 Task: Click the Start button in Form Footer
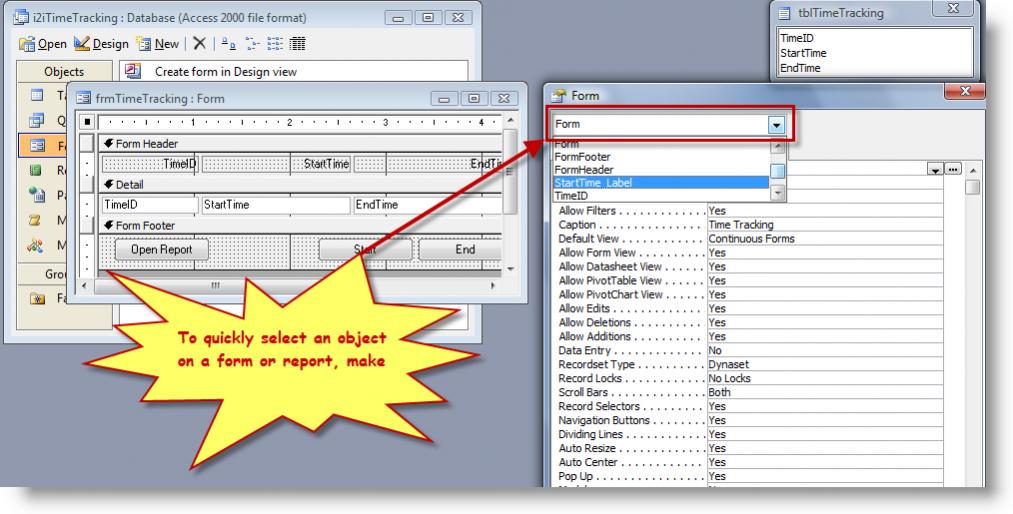tap(365, 250)
